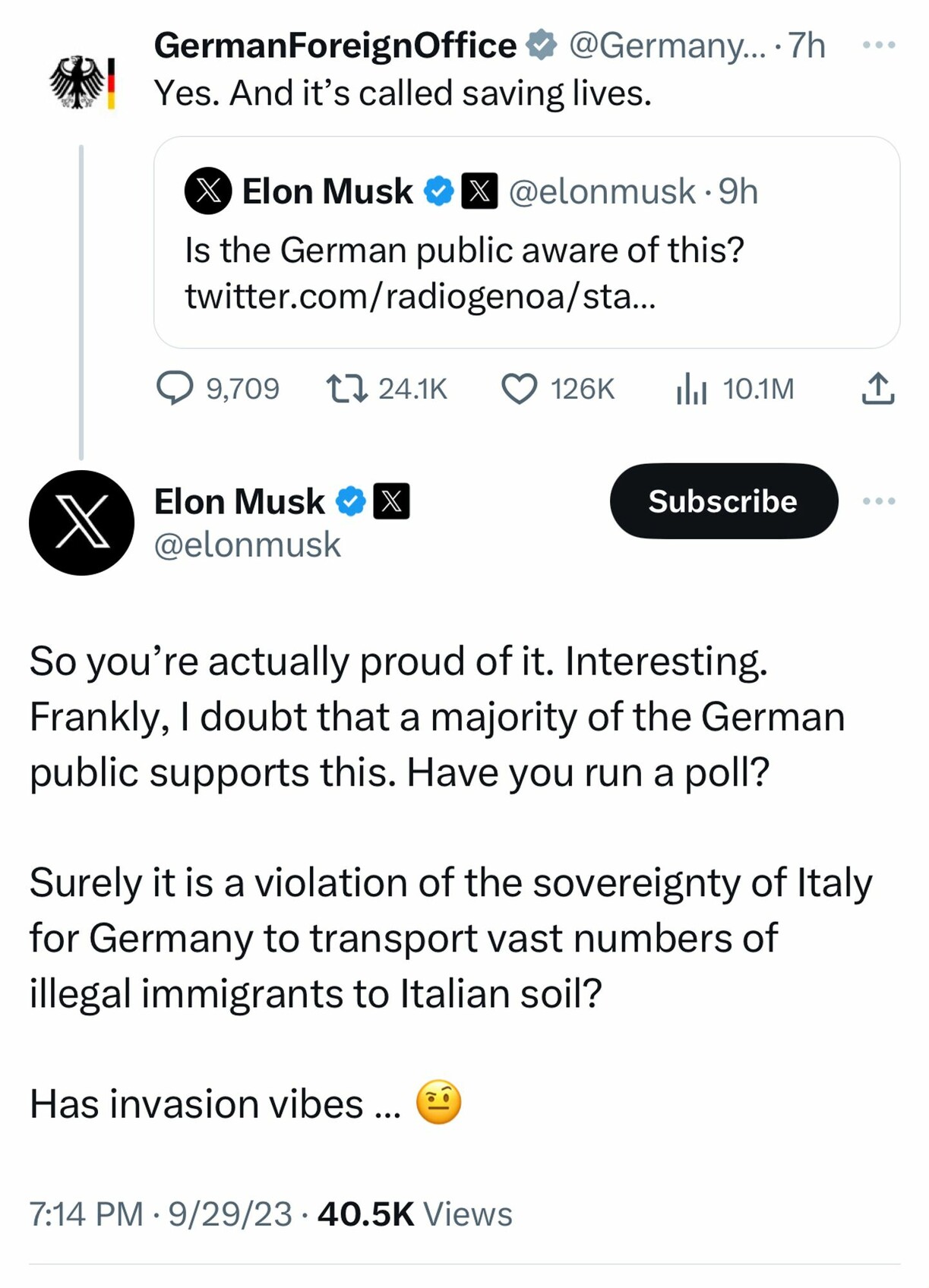
Task: Open German Foreign Office eagle avatar
Action: [82, 82]
